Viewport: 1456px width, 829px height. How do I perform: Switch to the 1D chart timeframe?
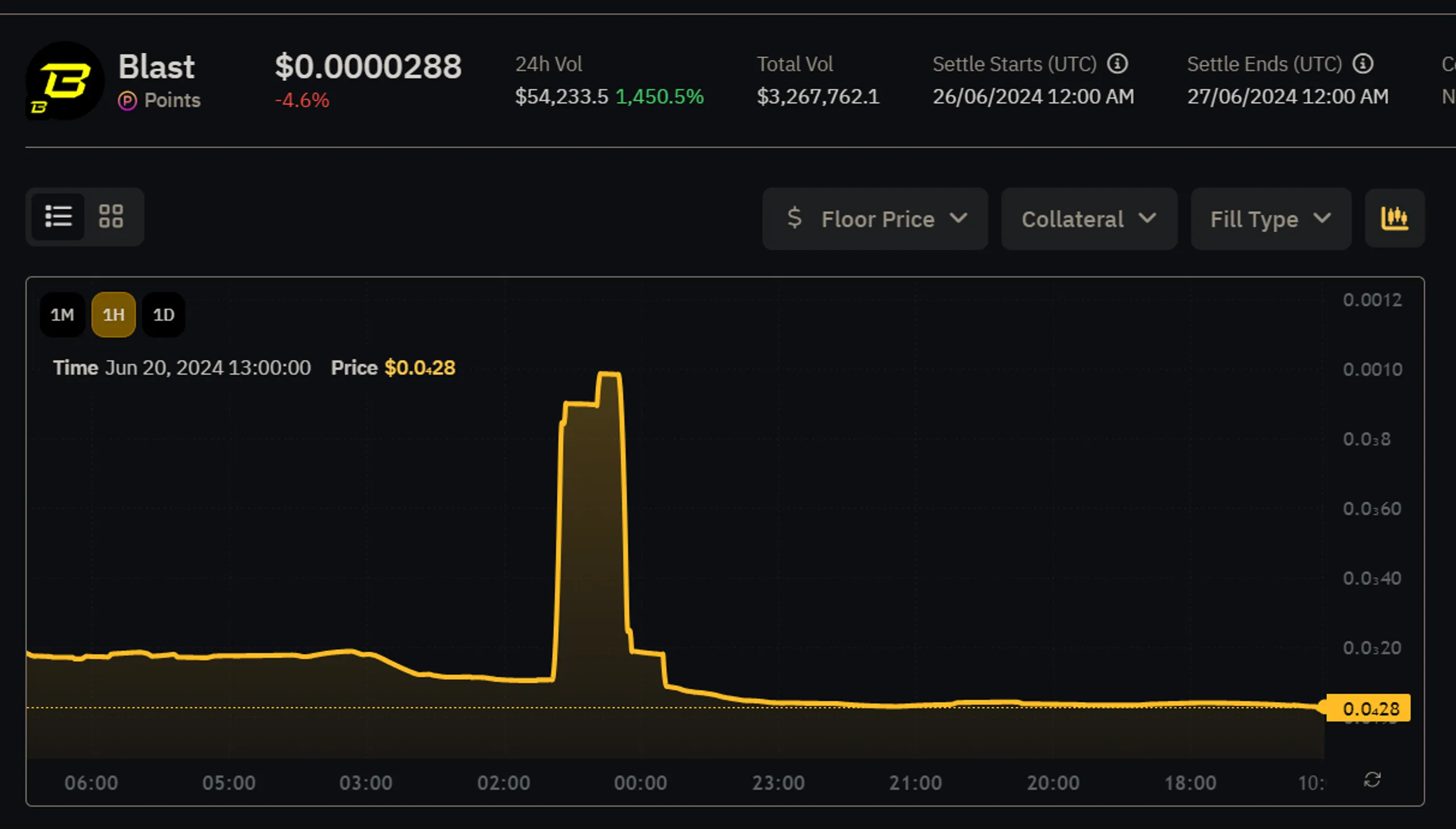(x=163, y=314)
